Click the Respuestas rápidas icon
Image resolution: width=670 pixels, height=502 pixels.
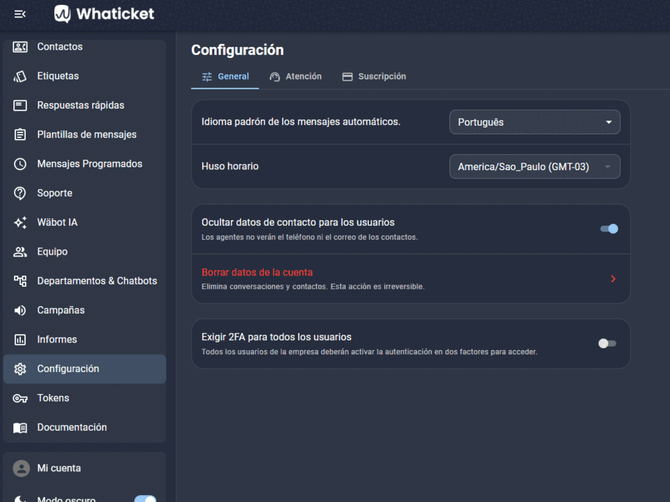(x=20, y=105)
